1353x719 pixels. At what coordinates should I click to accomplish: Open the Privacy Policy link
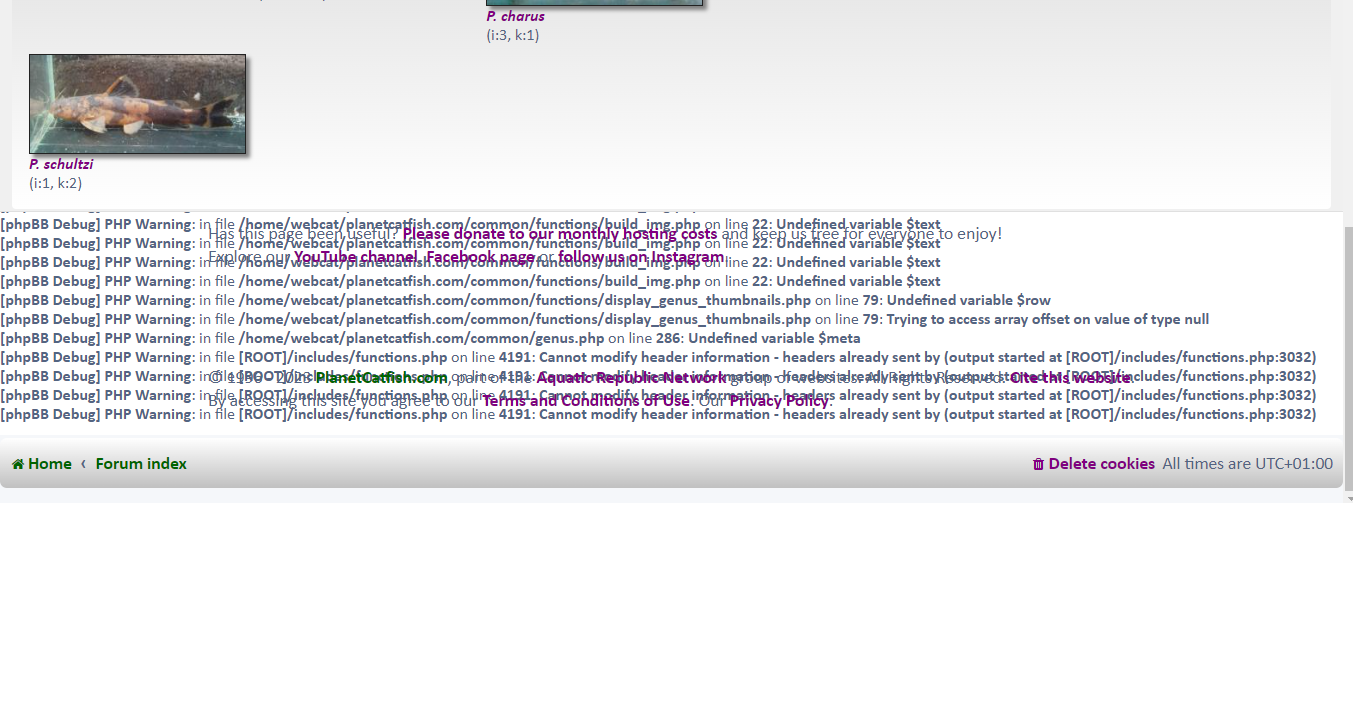(x=780, y=401)
